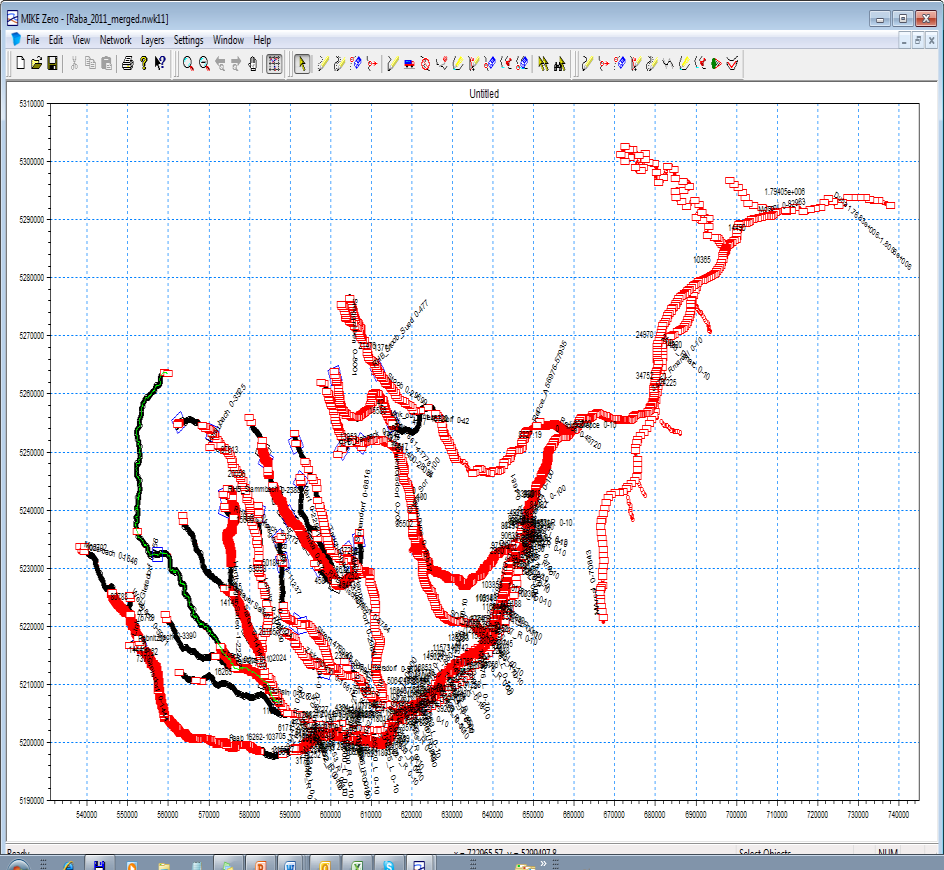Open the binoculars find tool
This screenshot has height=870, width=944.
(559, 63)
